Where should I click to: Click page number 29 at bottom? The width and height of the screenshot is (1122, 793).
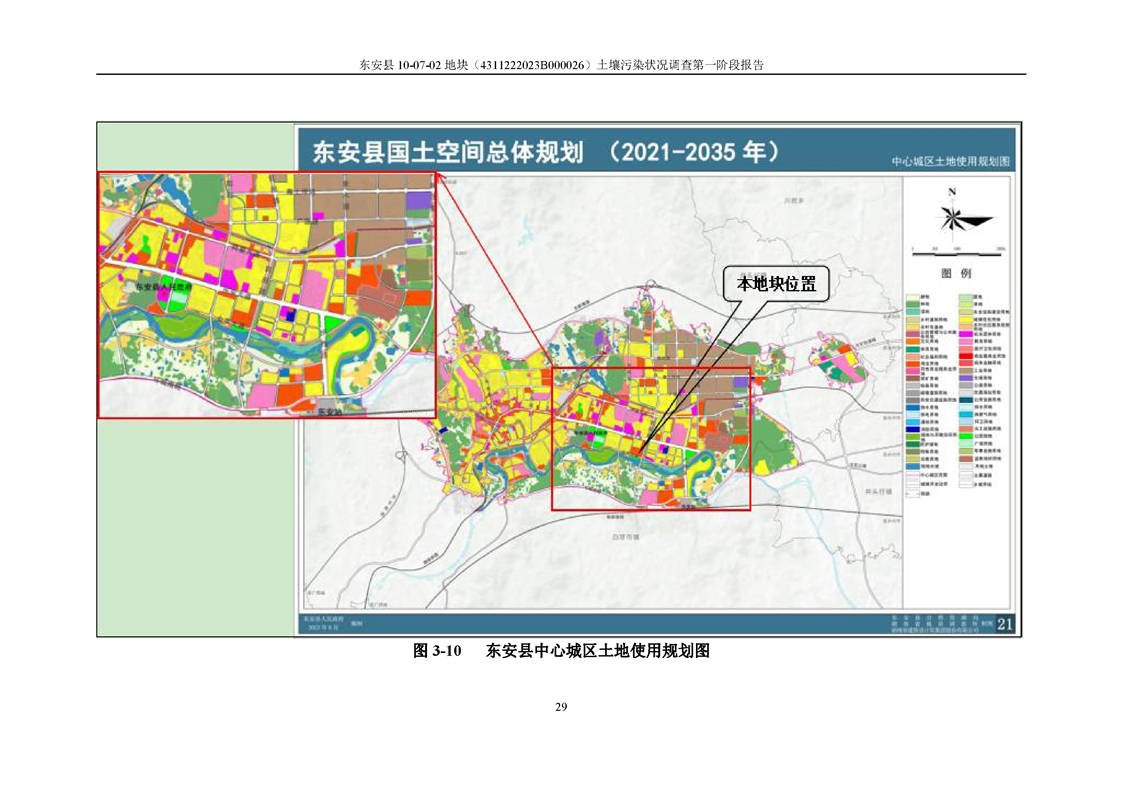[x=560, y=707]
